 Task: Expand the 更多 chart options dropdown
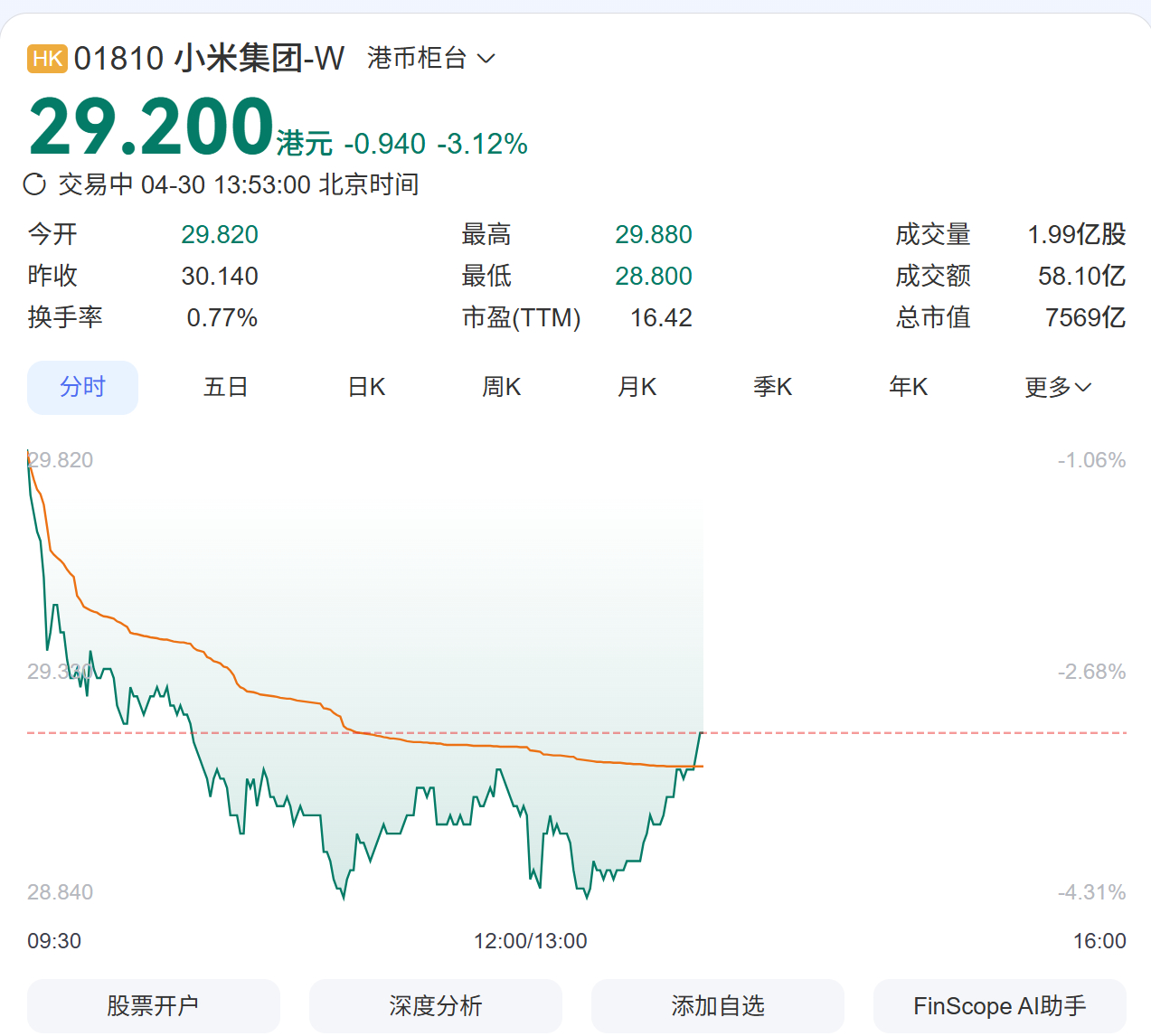pyautogui.click(x=1058, y=387)
